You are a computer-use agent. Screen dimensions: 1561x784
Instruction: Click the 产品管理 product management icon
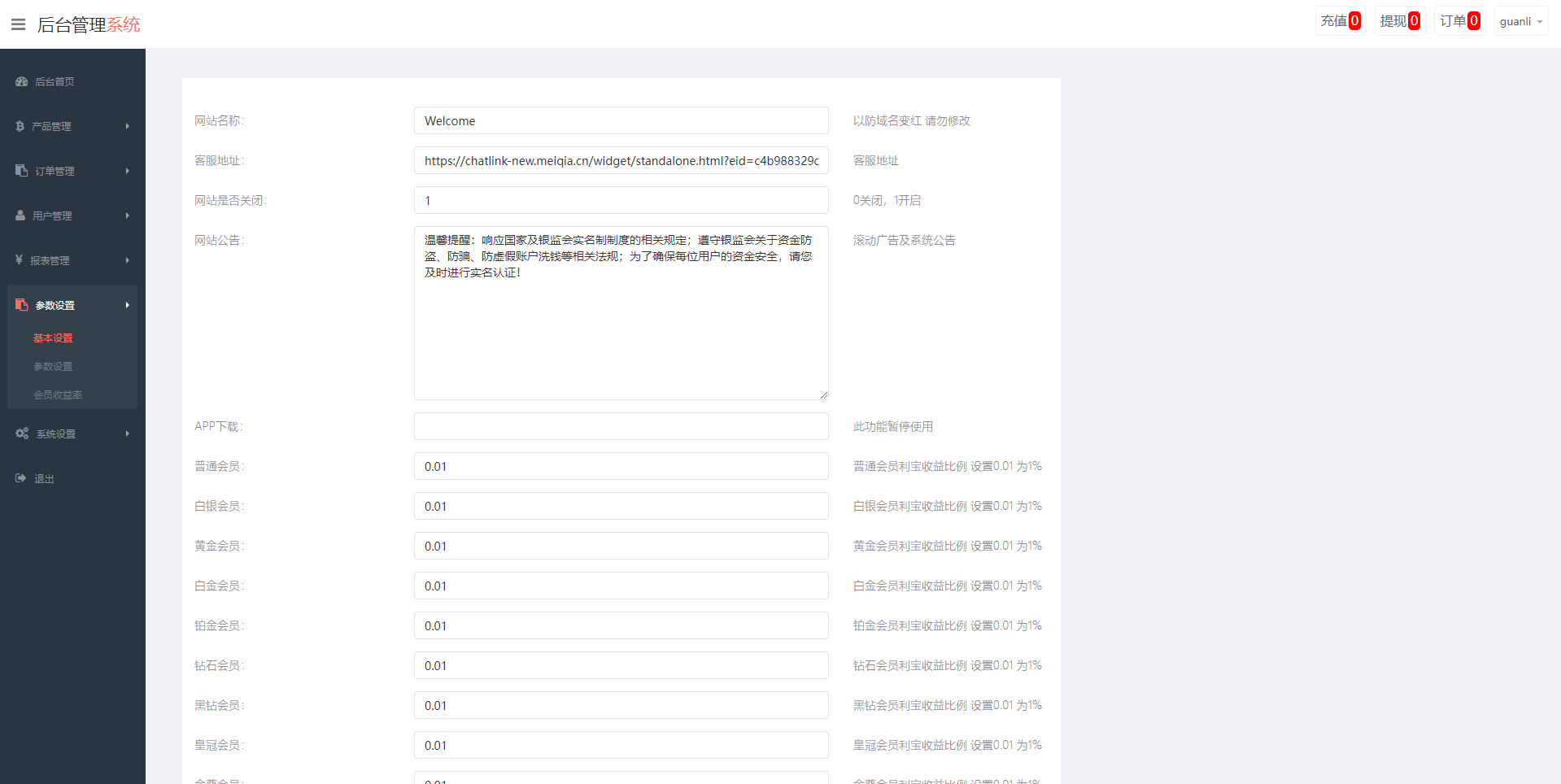pyautogui.click(x=20, y=126)
